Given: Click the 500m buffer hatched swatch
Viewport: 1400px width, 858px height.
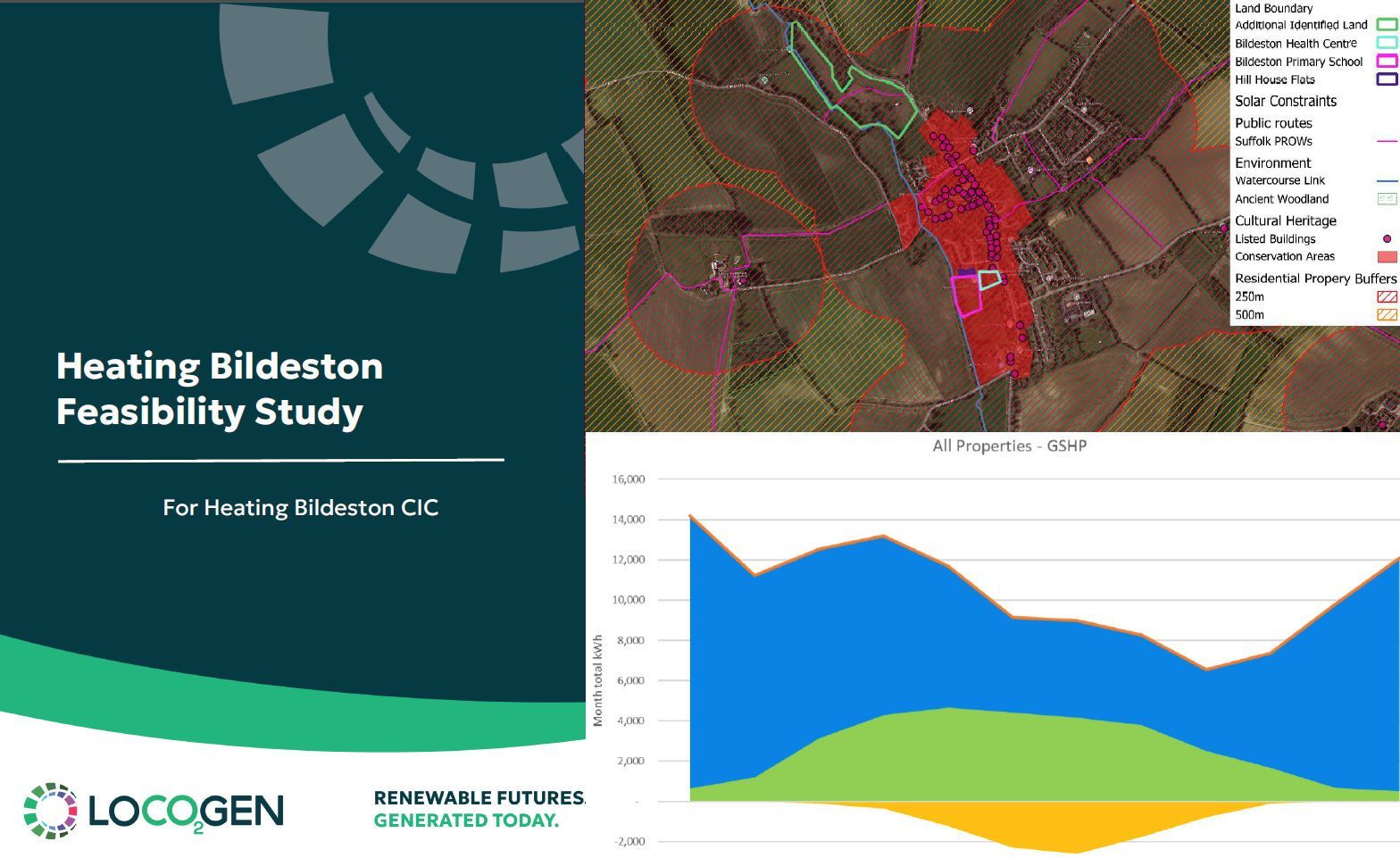Looking at the screenshot, I should [1387, 314].
